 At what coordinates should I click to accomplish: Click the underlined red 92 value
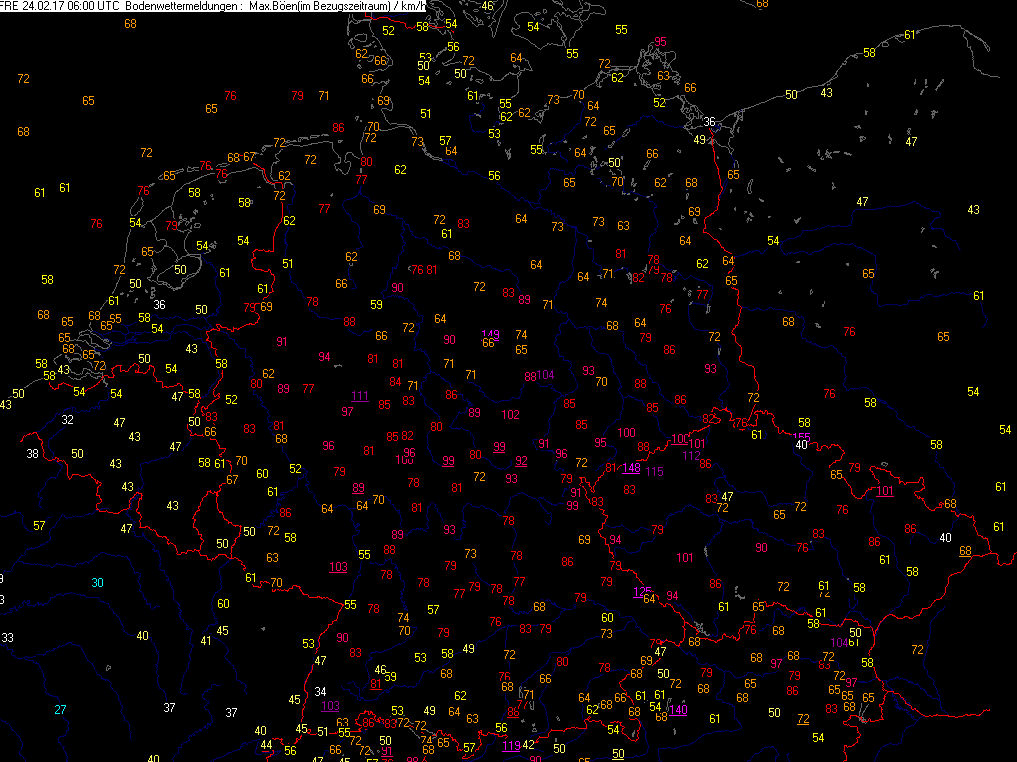pos(521,461)
